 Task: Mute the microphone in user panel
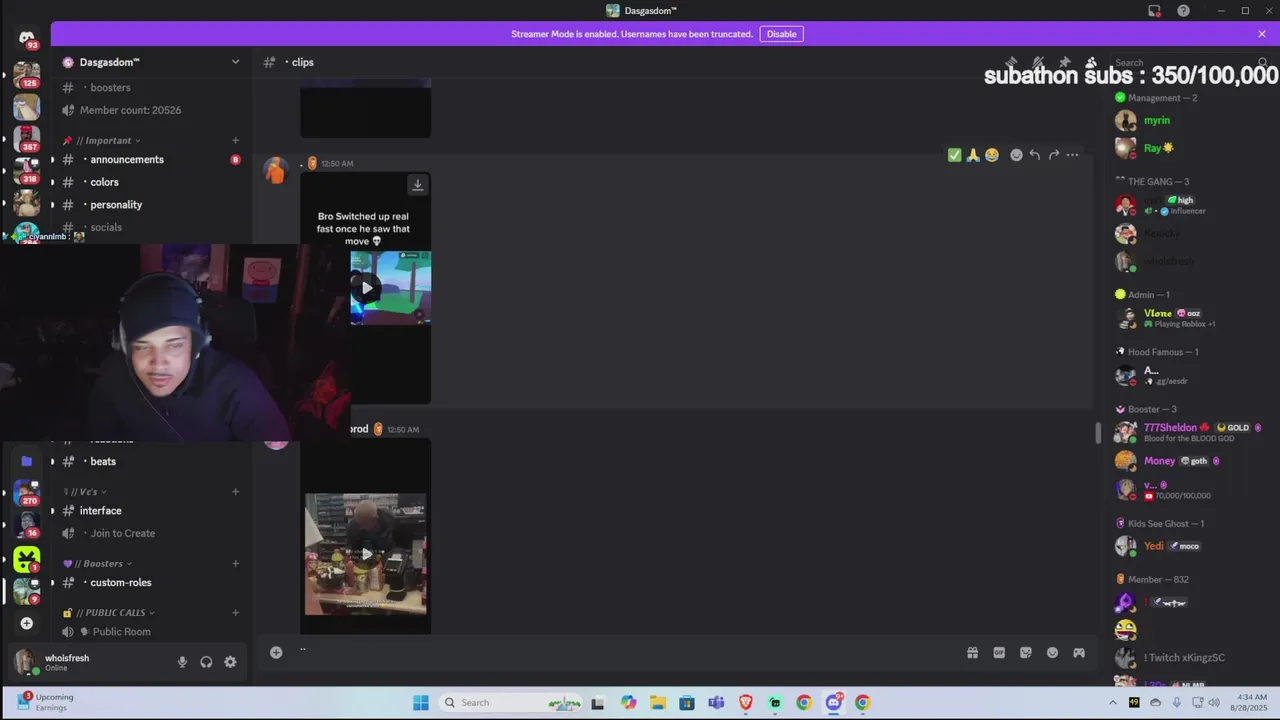click(182, 662)
